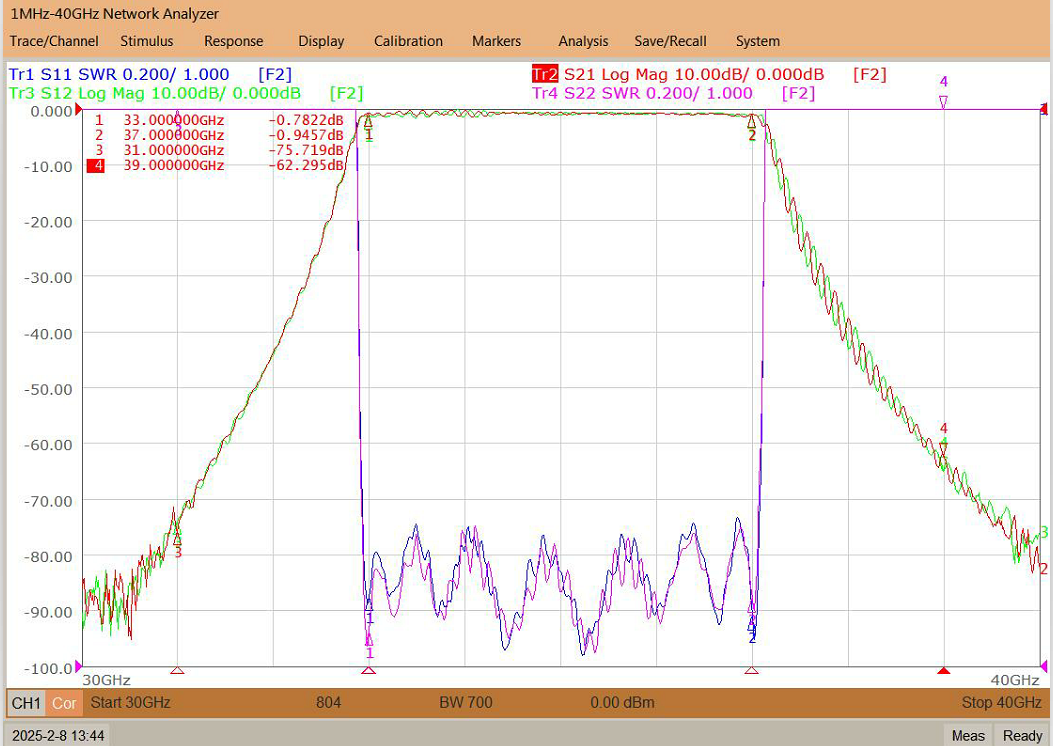Click the red reference level arrow at 0.000
The image size is (1053, 746).
78,110
